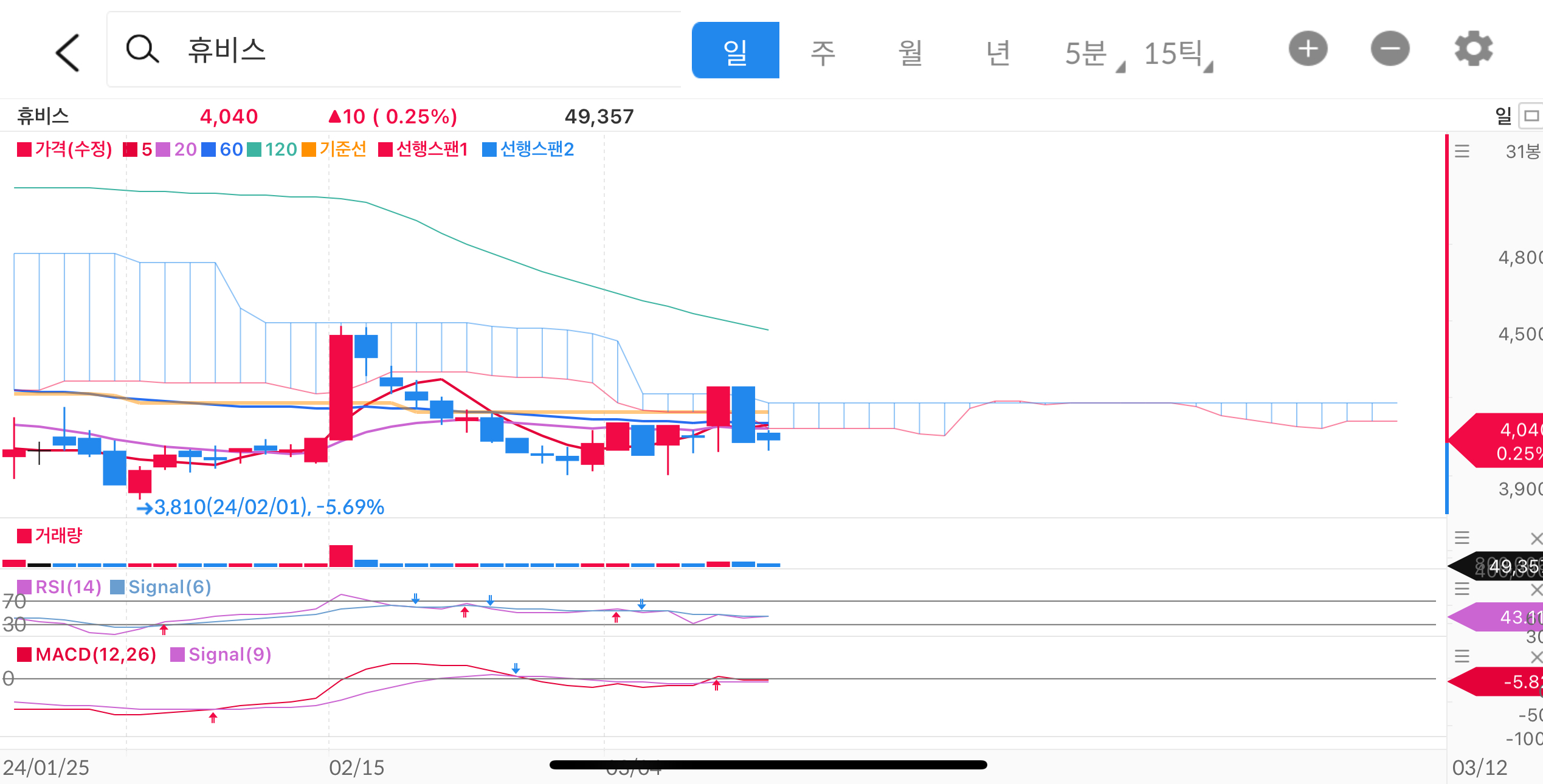Close the MACD indicator panel
The height and width of the screenshot is (784, 1543).
[1536, 656]
